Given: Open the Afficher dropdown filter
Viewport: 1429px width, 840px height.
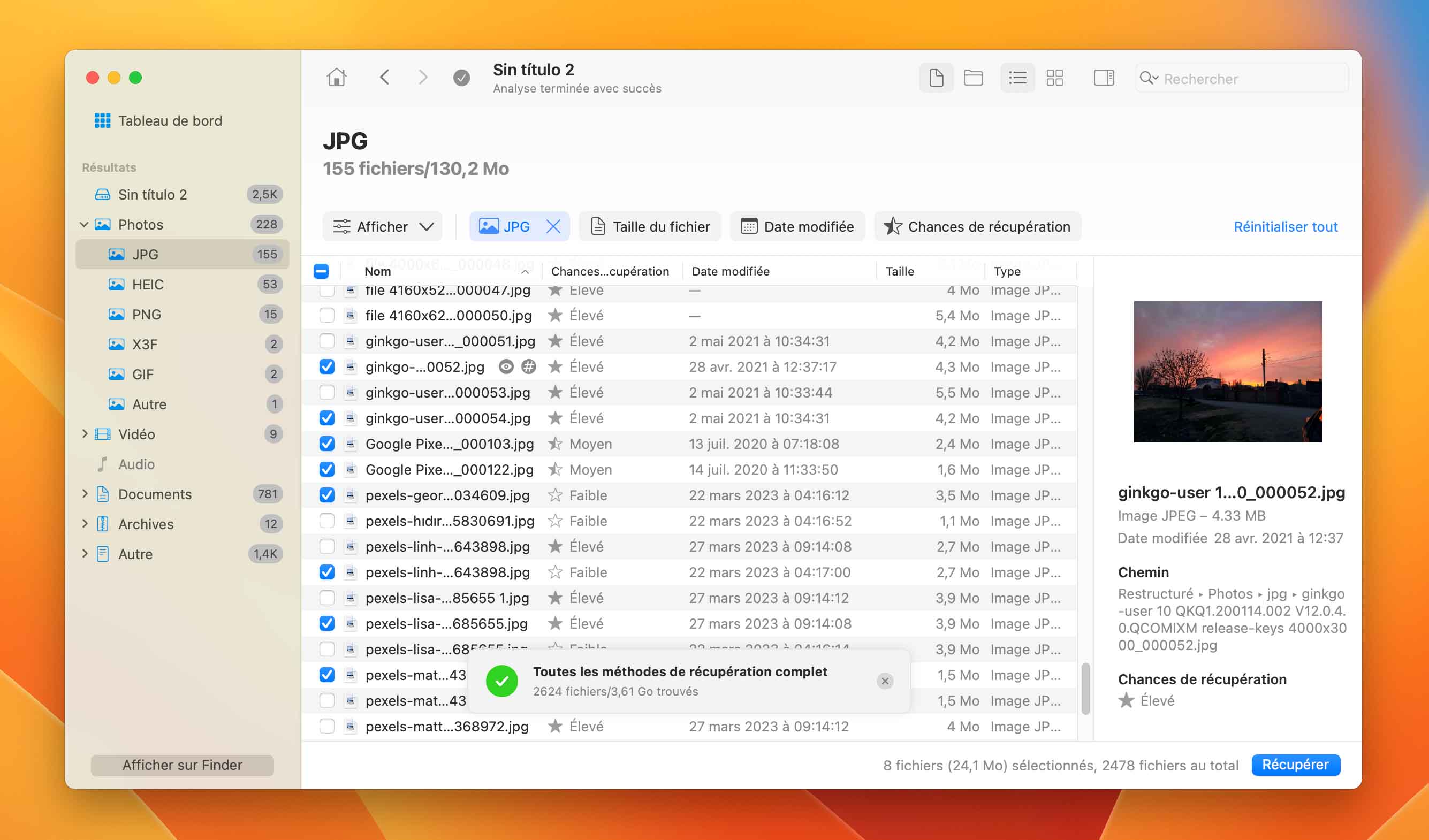Looking at the screenshot, I should 384,226.
